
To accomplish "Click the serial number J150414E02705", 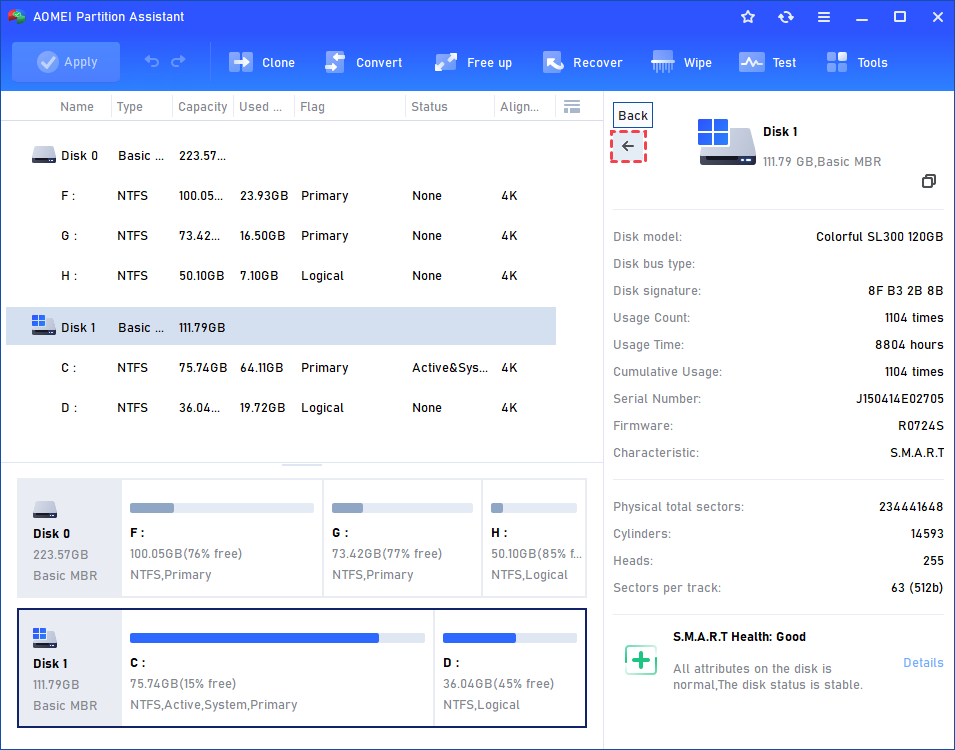I will 900,398.
